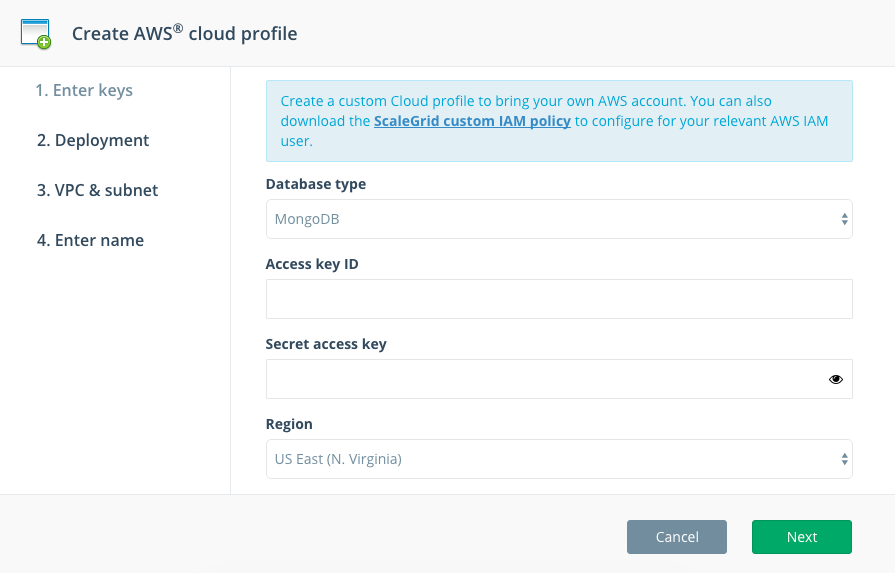
Task: Click the Secret access key label
Action: (326, 344)
